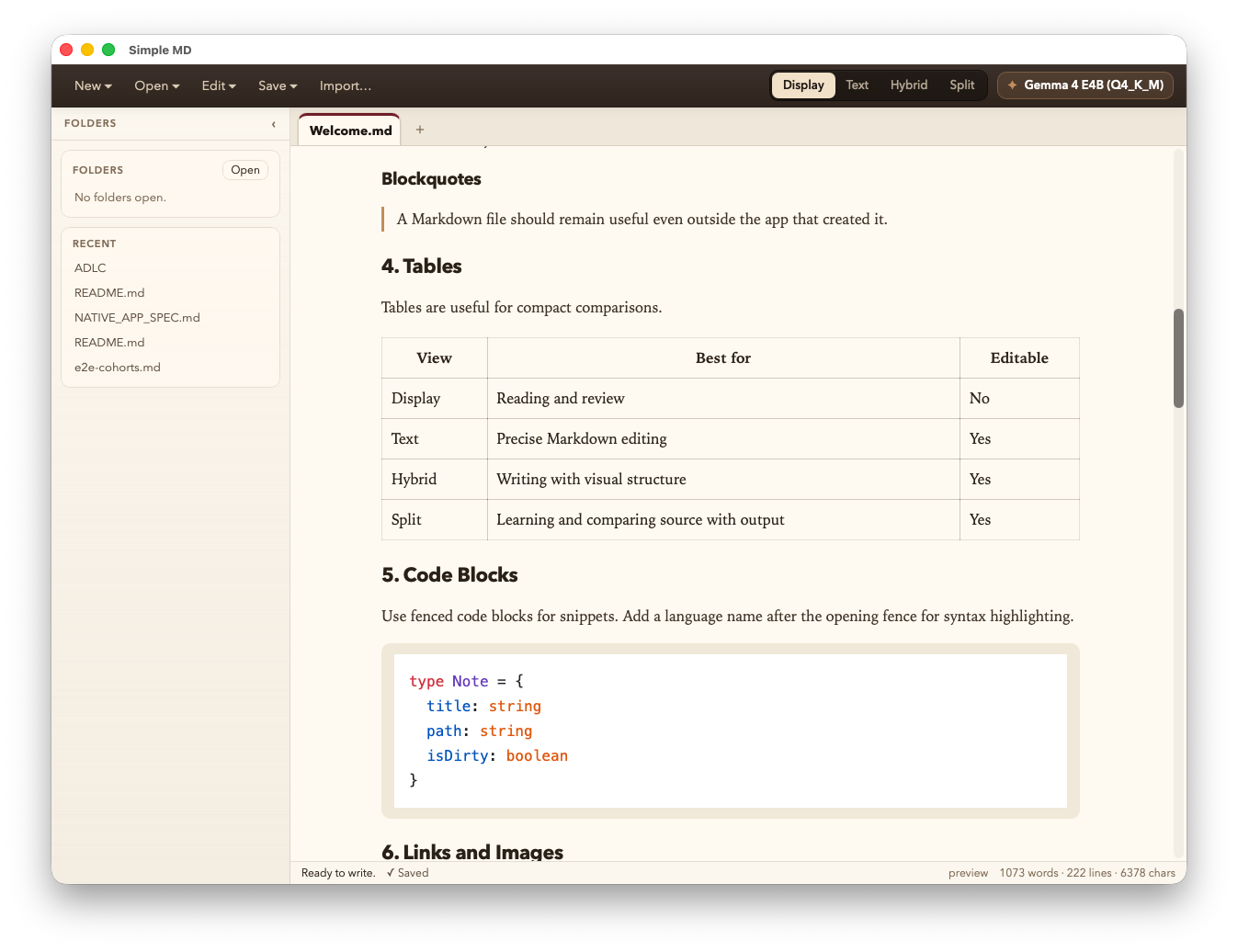Click the 'Saved' status indicator
1238x952 pixels.
coord(407,873)
